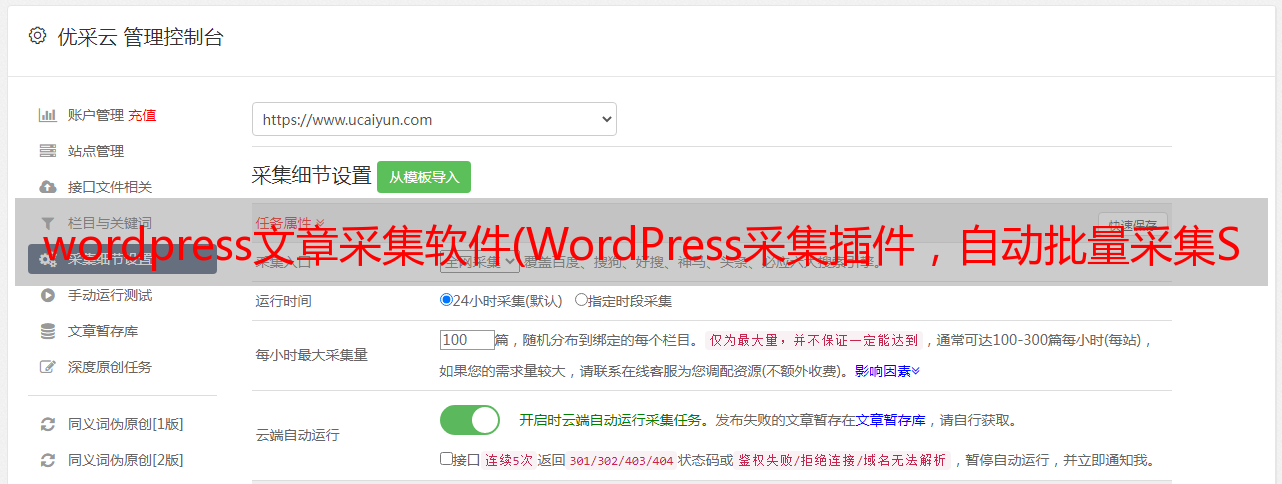Image resolution: width=1282 pixels, height=484 pixels.
Task: Click the 每小时最大采集量 input field showing 100
Action: click(x=467, y=339)
